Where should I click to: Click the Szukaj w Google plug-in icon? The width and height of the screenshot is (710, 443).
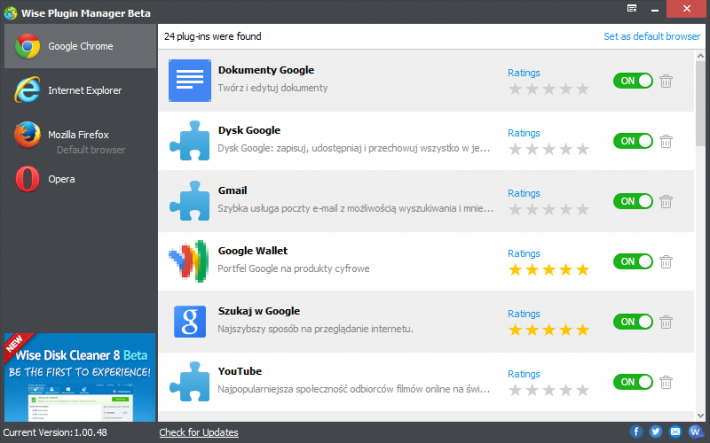(190, 321)
